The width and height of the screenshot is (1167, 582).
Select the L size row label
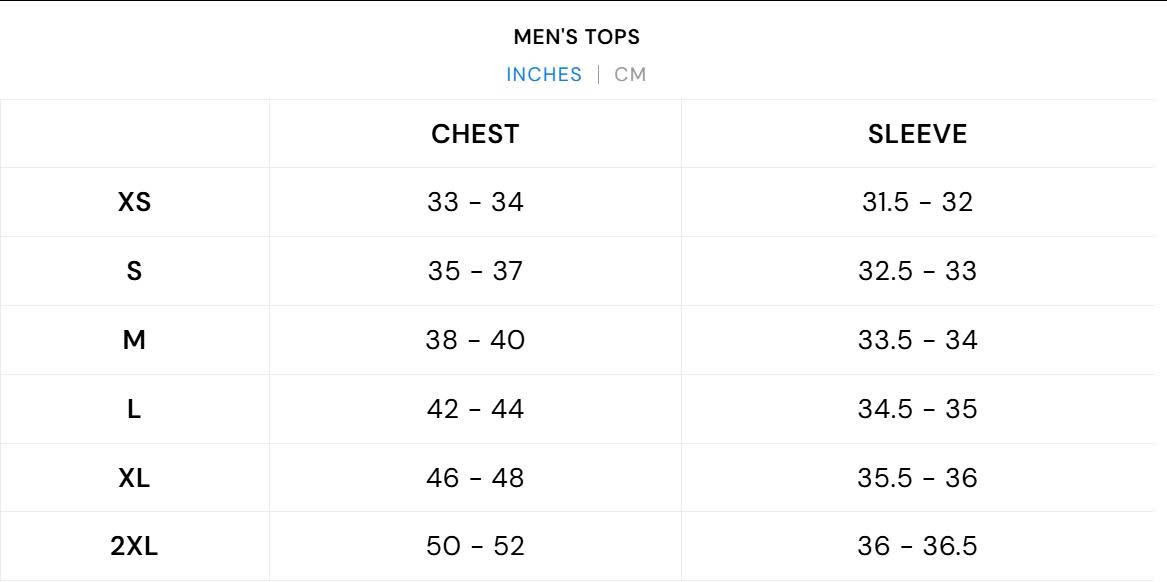134,409
